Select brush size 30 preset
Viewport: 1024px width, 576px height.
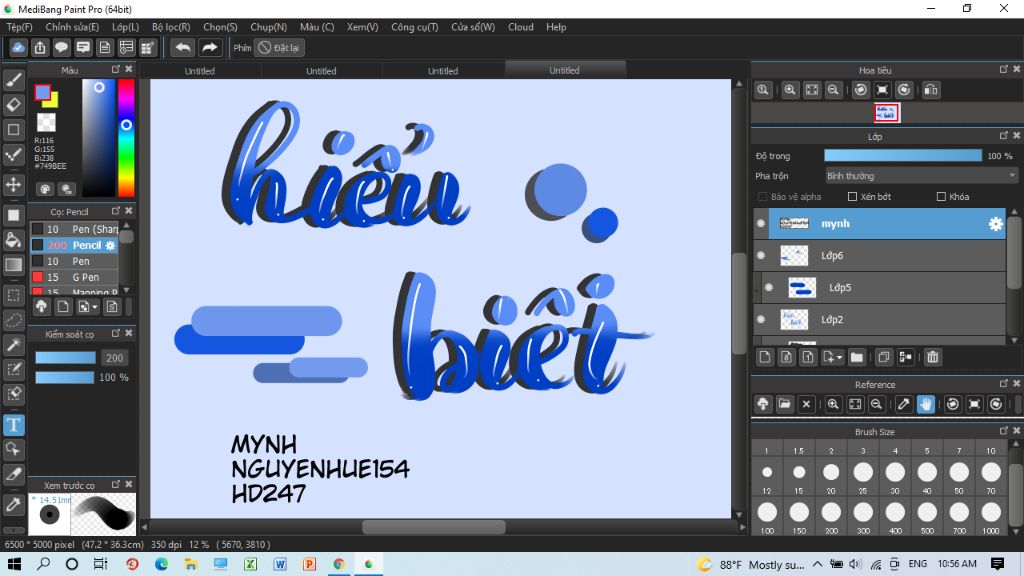(x=895, y=472)
